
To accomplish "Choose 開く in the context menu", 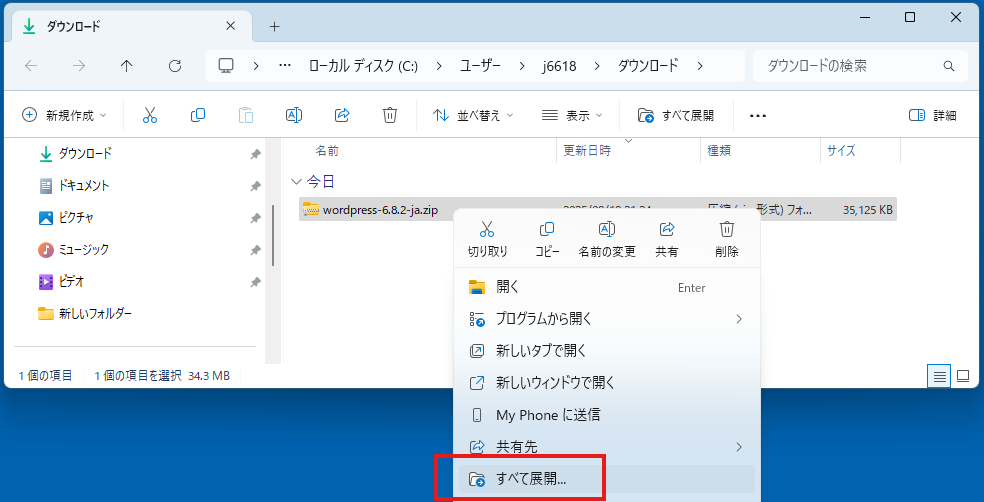I will pyautogui.click(x=607, y=287).
